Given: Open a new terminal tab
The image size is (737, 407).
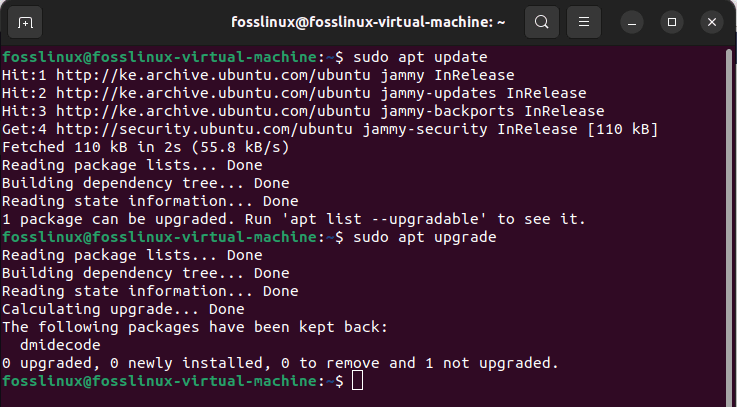Looking at the screenshot, I should coord(25,21).
